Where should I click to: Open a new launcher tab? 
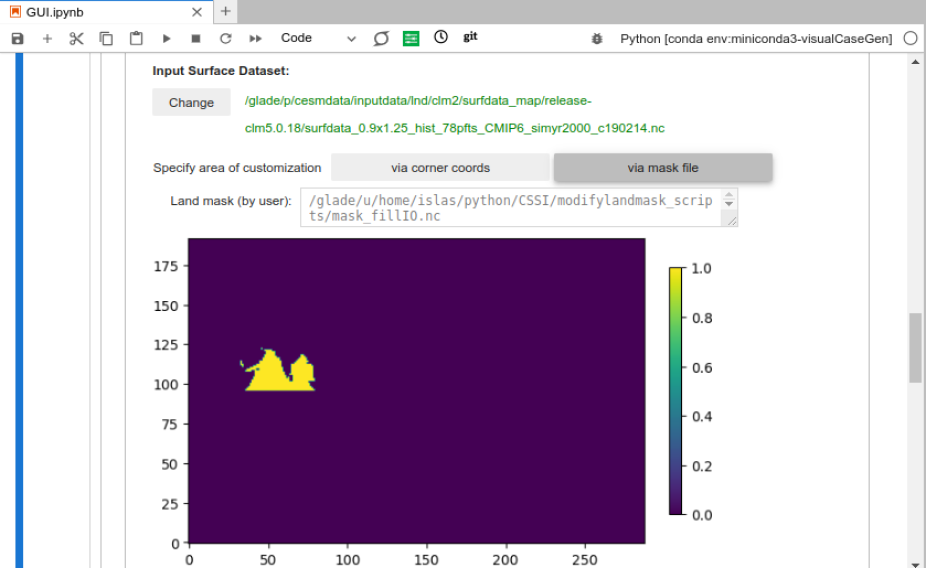(226, 11)
